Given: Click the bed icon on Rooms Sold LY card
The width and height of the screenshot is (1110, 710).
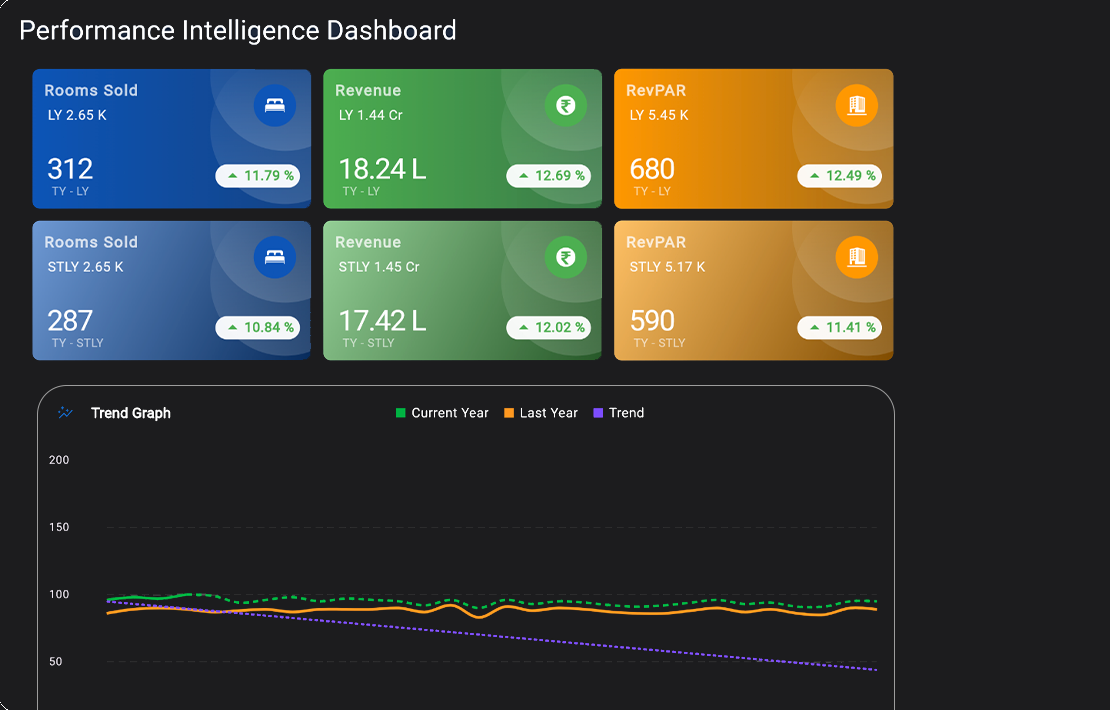Looking at the screenshot, I should (275, 105).
